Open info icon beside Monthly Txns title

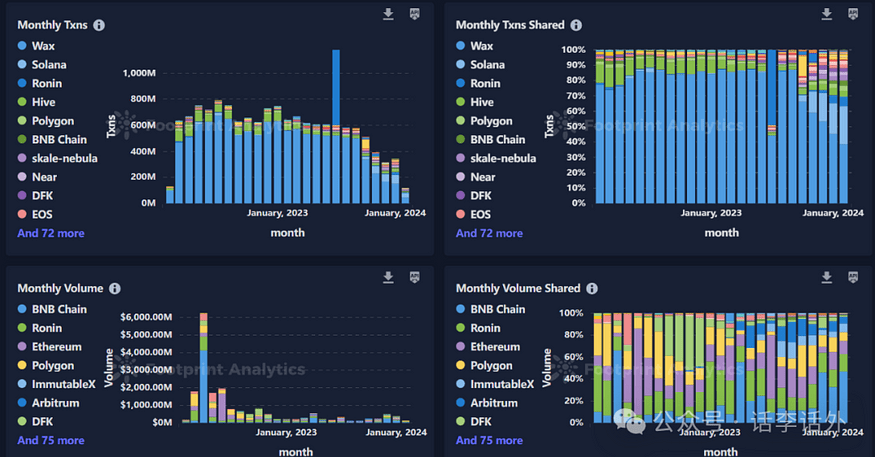click(99, 25)
